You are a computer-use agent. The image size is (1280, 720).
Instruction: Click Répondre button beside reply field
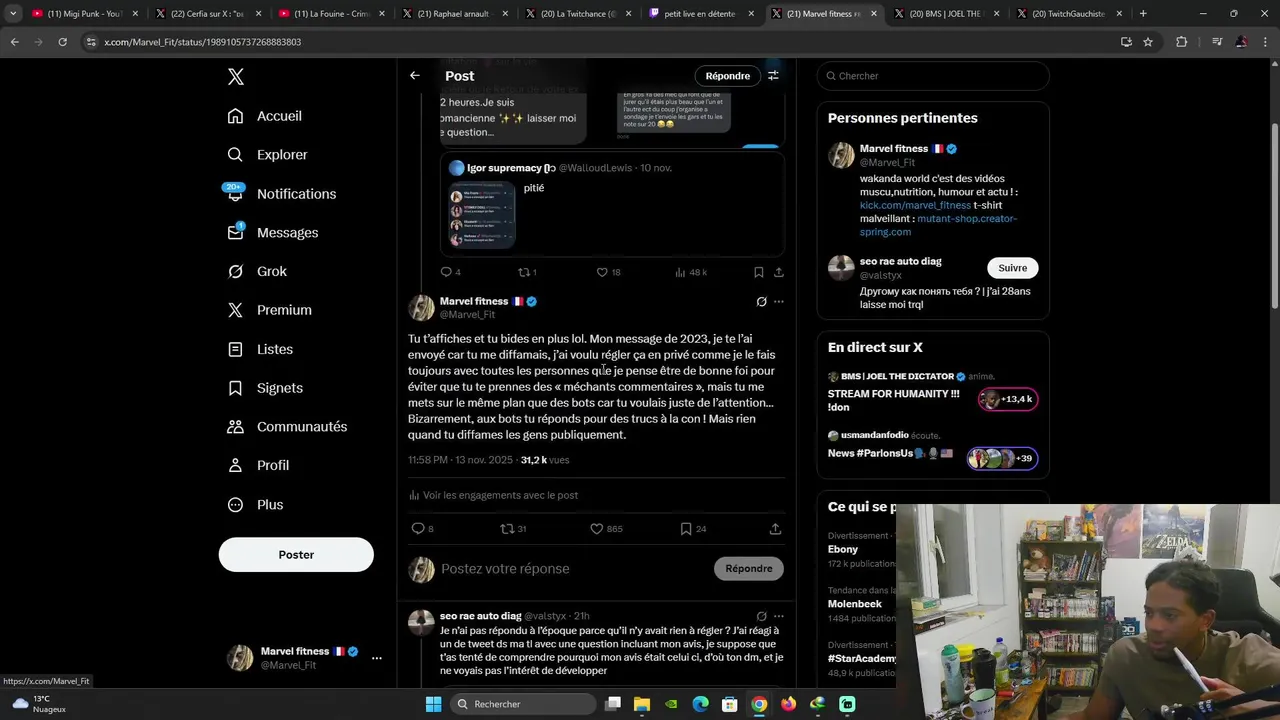pyautogui.click(x=749, y=569)
